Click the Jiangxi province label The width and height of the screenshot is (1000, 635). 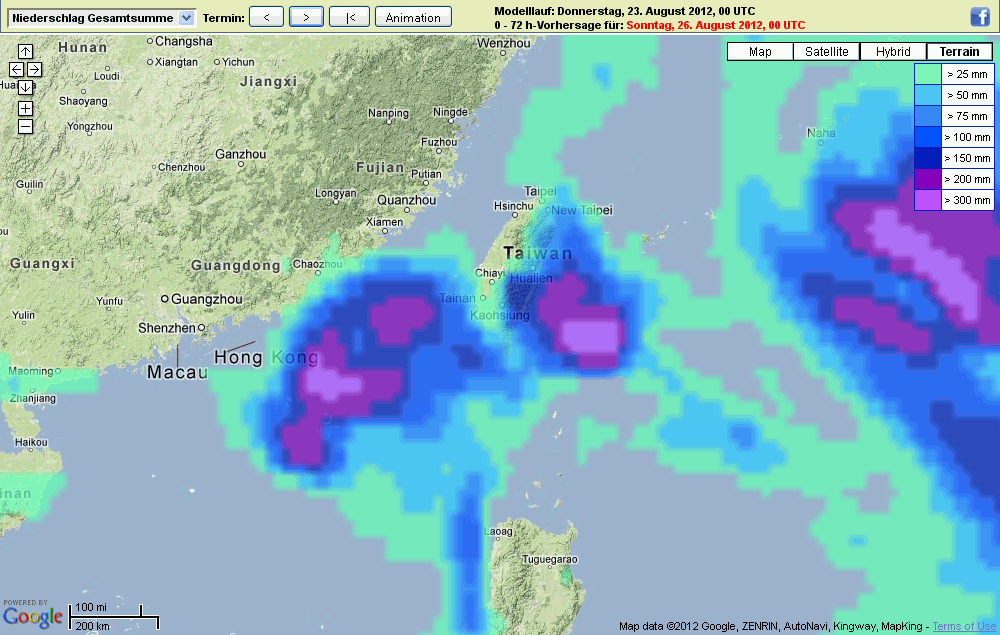[x=268, y=82]
